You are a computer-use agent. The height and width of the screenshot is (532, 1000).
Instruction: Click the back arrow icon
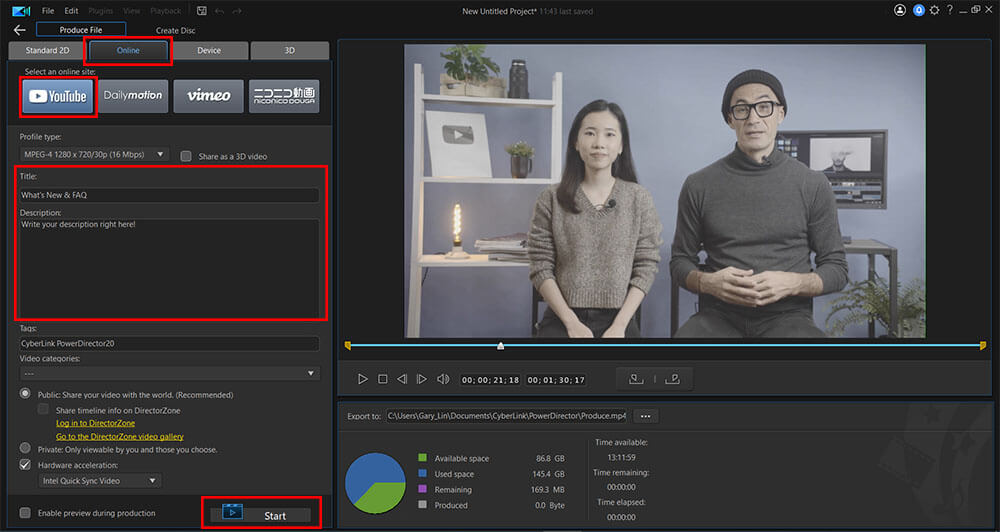click(x=19, y=30)
